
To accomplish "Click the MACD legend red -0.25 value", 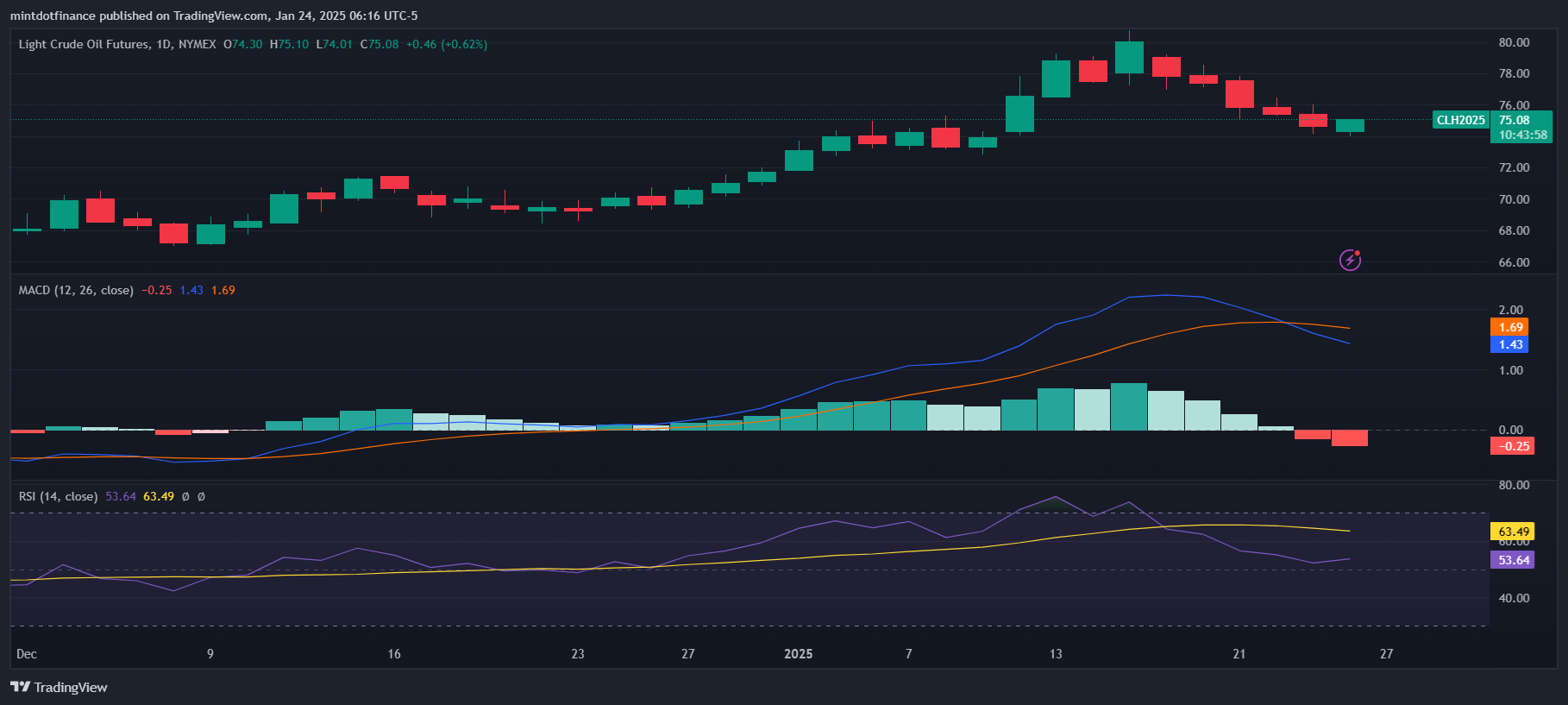I will click(x=157, y=290).
